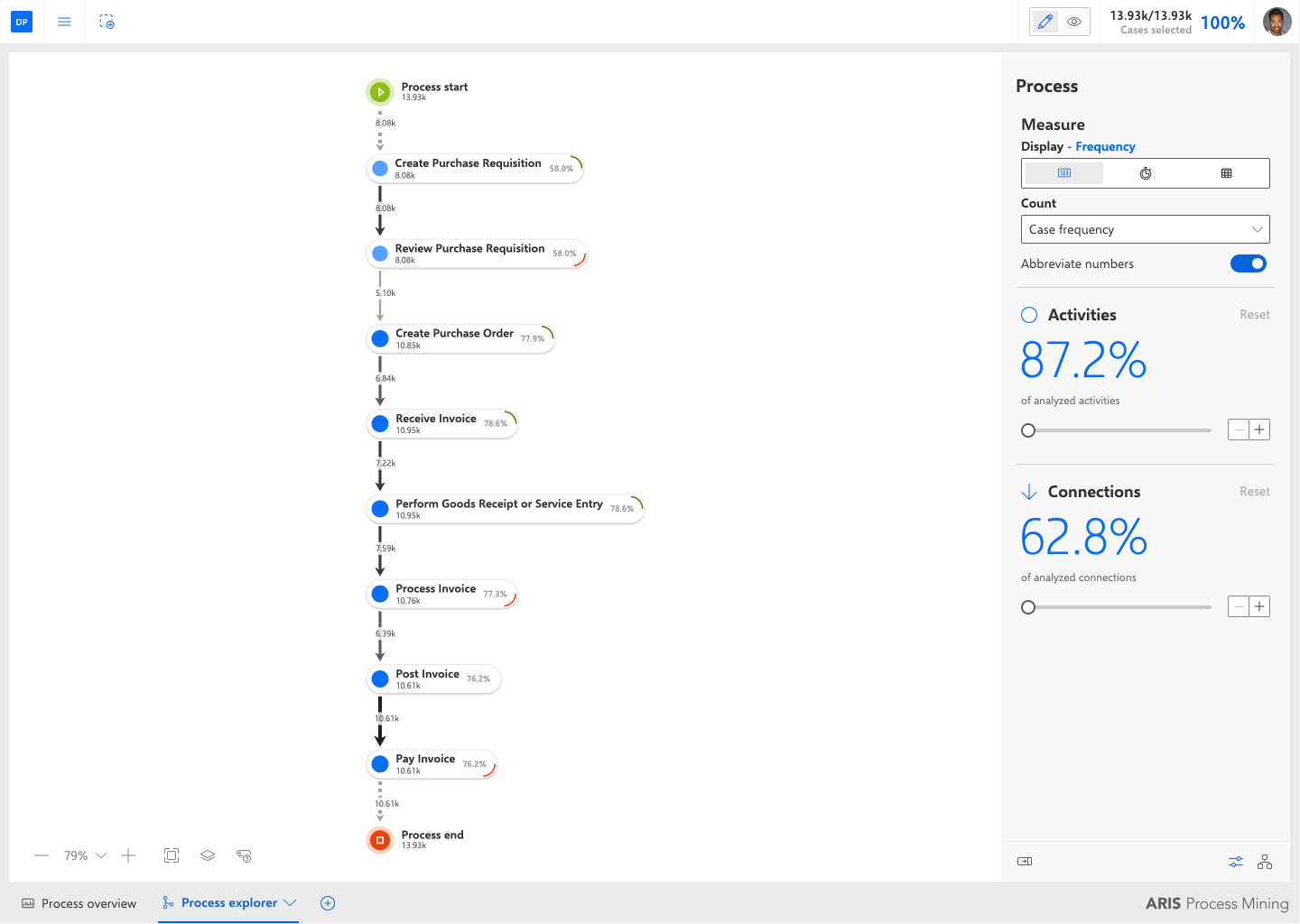Click the 6.84k connection label

click(x=385, y=379)
